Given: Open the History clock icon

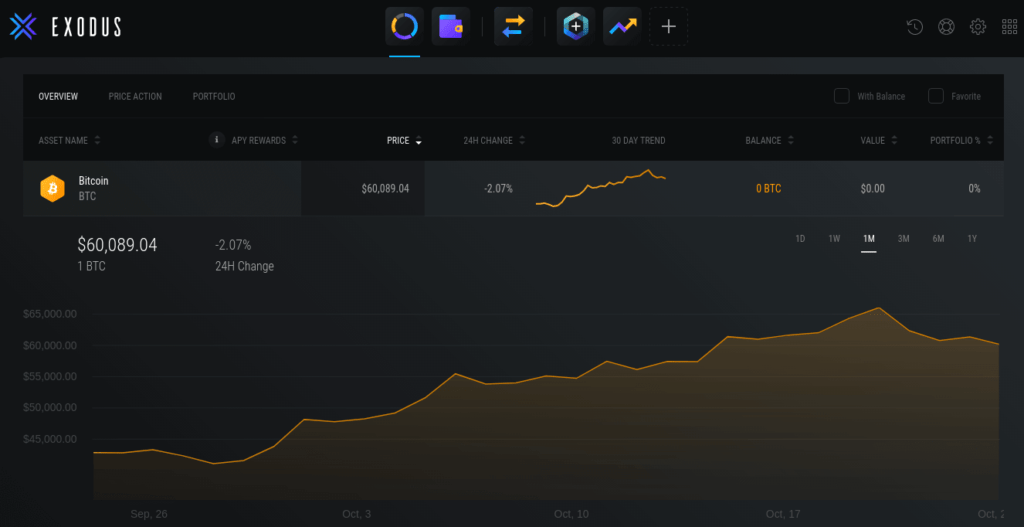Looking at the screenshot, I should (914, 27).
